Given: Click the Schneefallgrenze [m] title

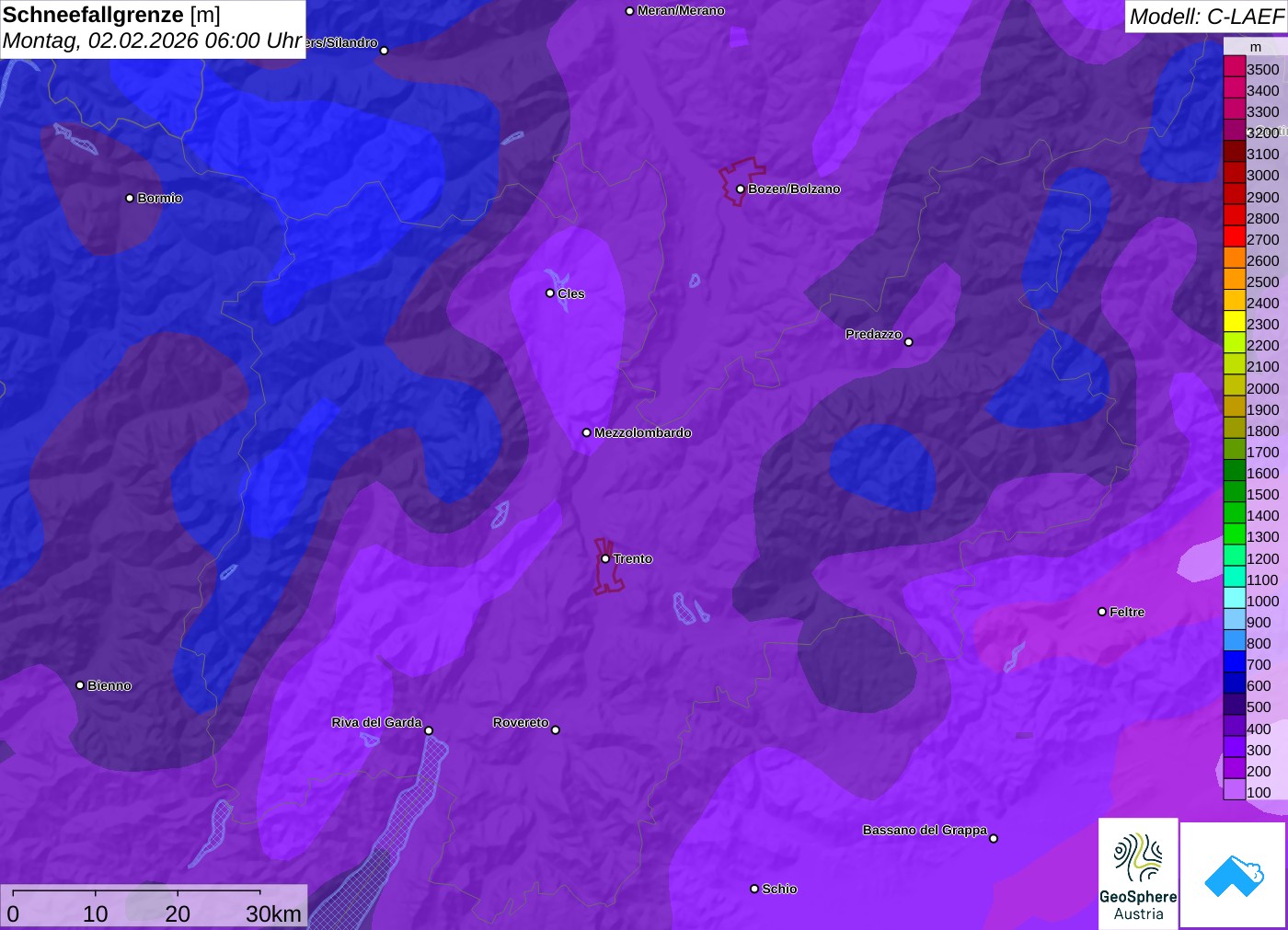Looking at the screenshot, I should tap(111, 15).
